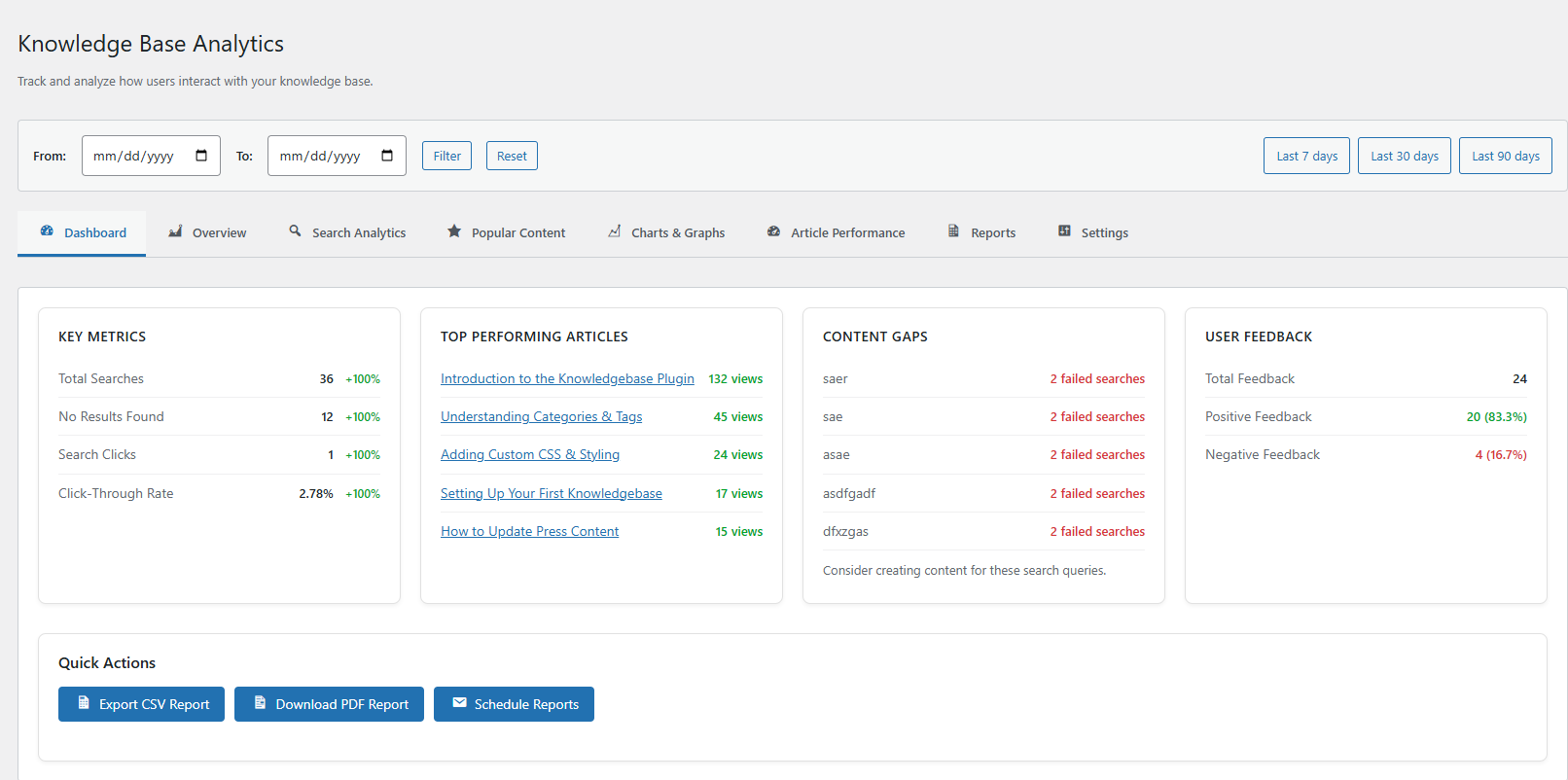Click the Charts & Graphs line icon
1568x780 pixels.
click(615, 231)
